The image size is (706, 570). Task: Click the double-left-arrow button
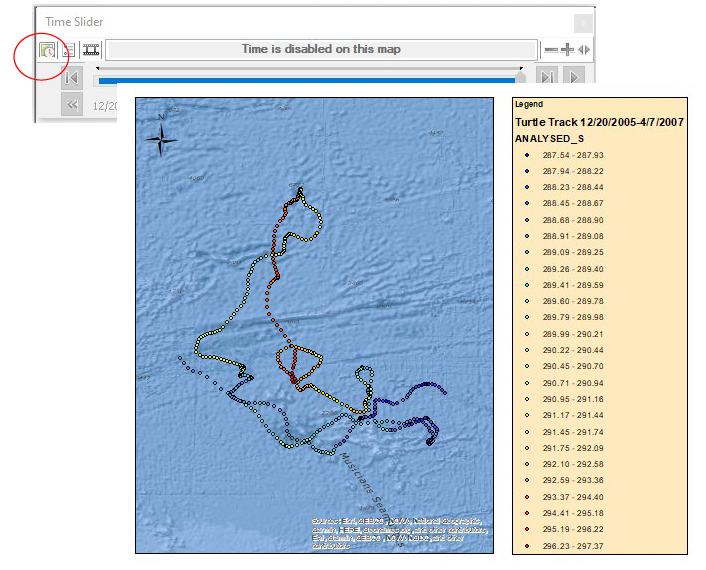[x=72, y=104]
